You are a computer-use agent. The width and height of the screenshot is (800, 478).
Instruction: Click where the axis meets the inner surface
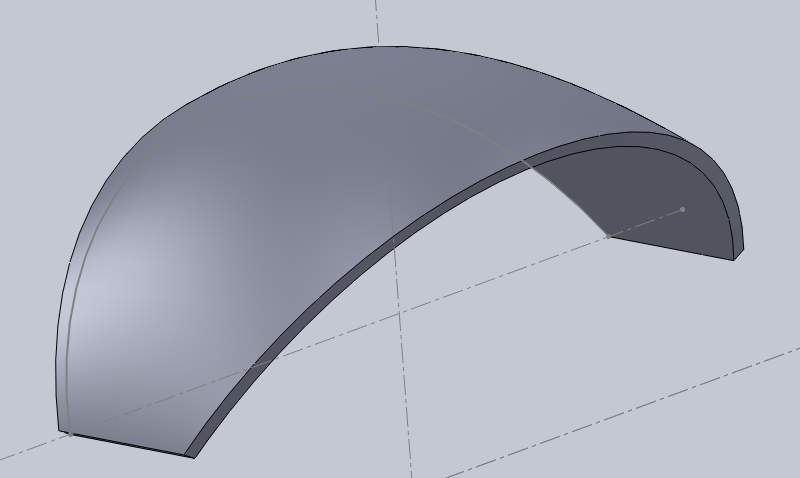tap(606, 237)
